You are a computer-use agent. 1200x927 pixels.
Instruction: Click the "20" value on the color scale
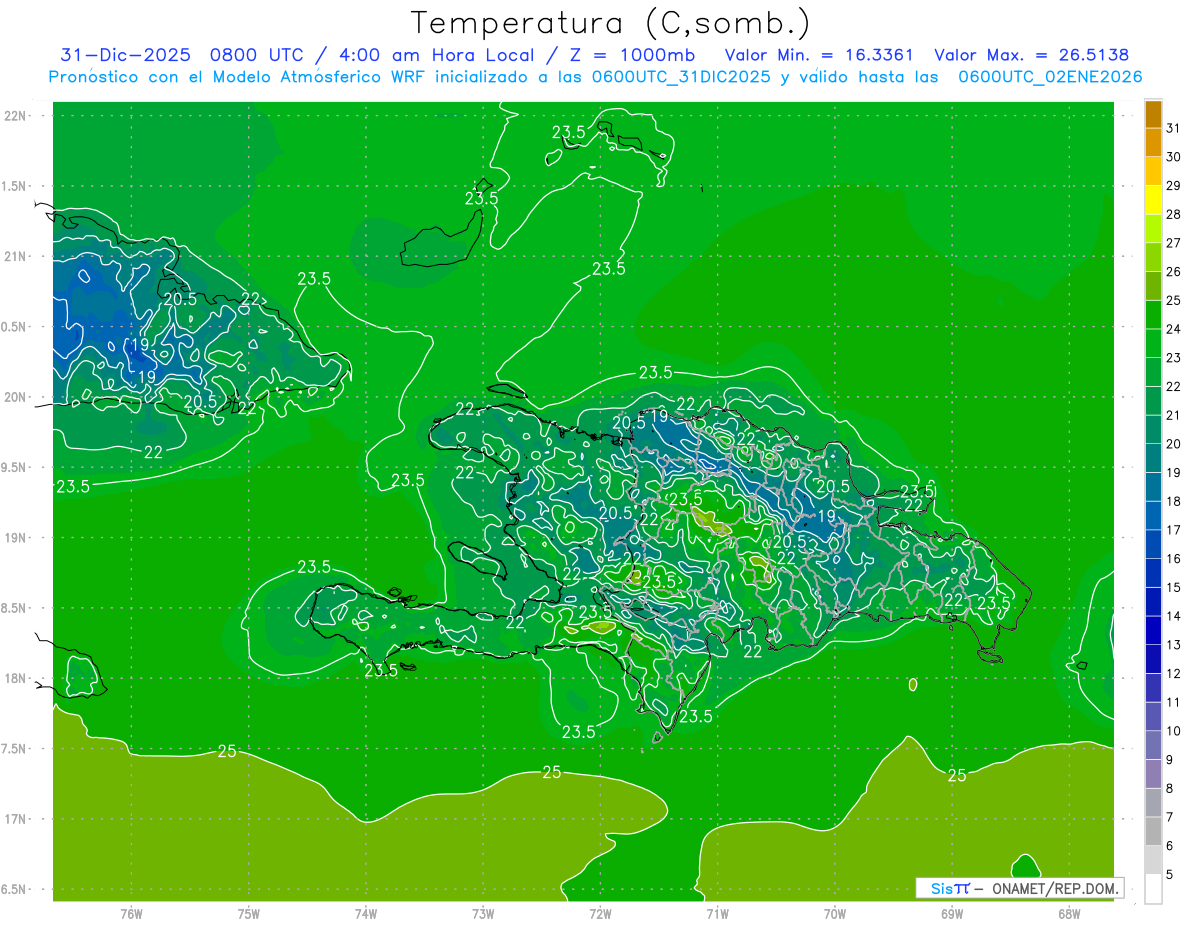click(x=1174, y=443)
